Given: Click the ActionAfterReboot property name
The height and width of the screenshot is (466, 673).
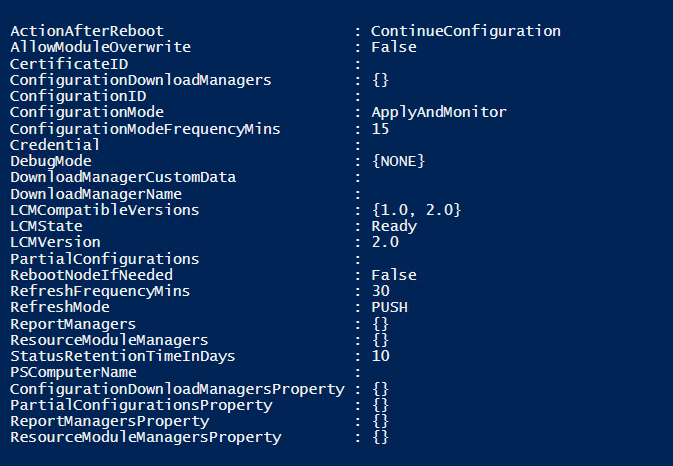Looking at the screenshot, I should coord(87,31).
